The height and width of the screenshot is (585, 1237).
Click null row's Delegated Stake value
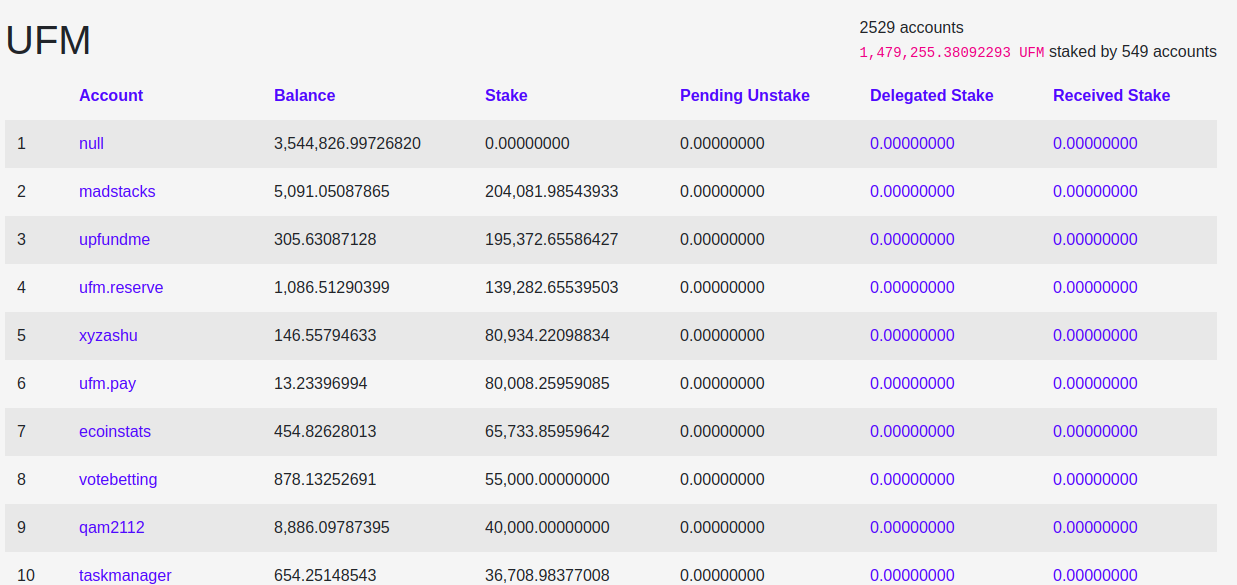tap(912, 144)
